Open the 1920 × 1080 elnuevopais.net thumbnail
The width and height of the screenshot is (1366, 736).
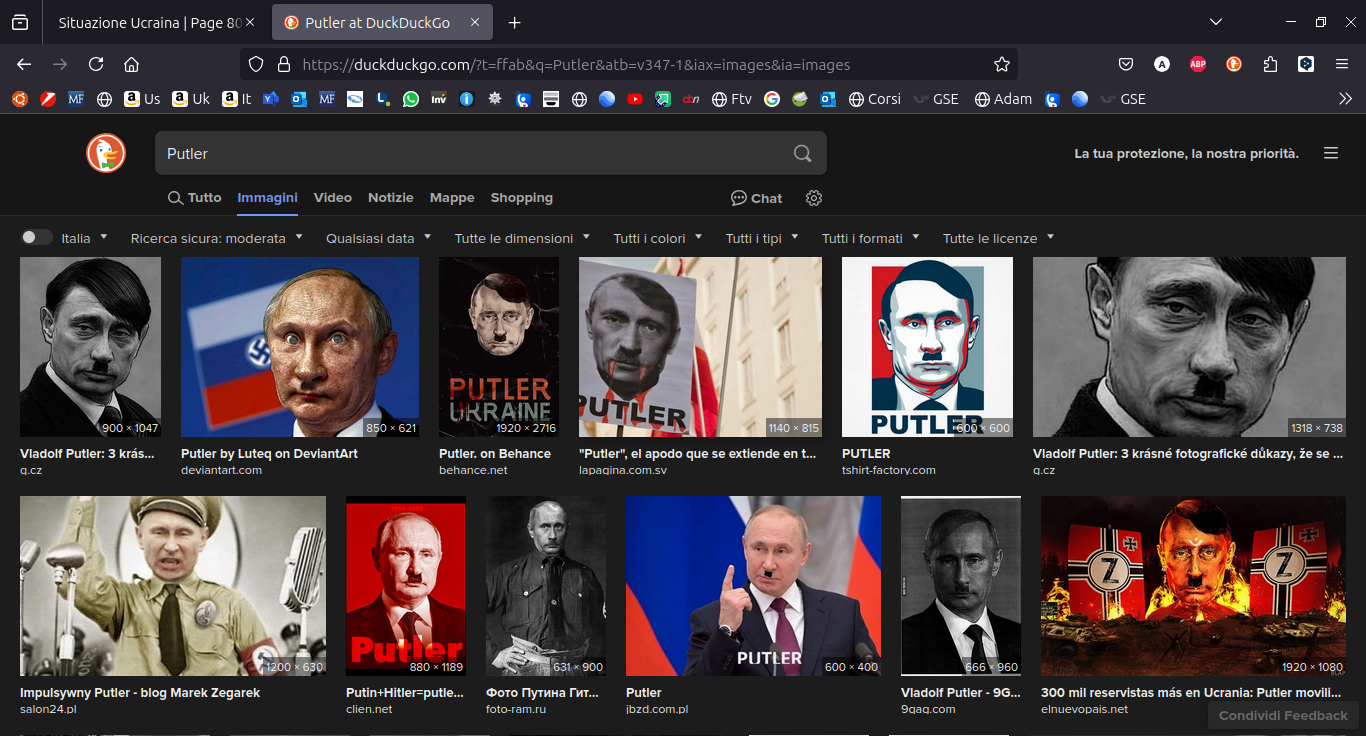pos(1193,586)
